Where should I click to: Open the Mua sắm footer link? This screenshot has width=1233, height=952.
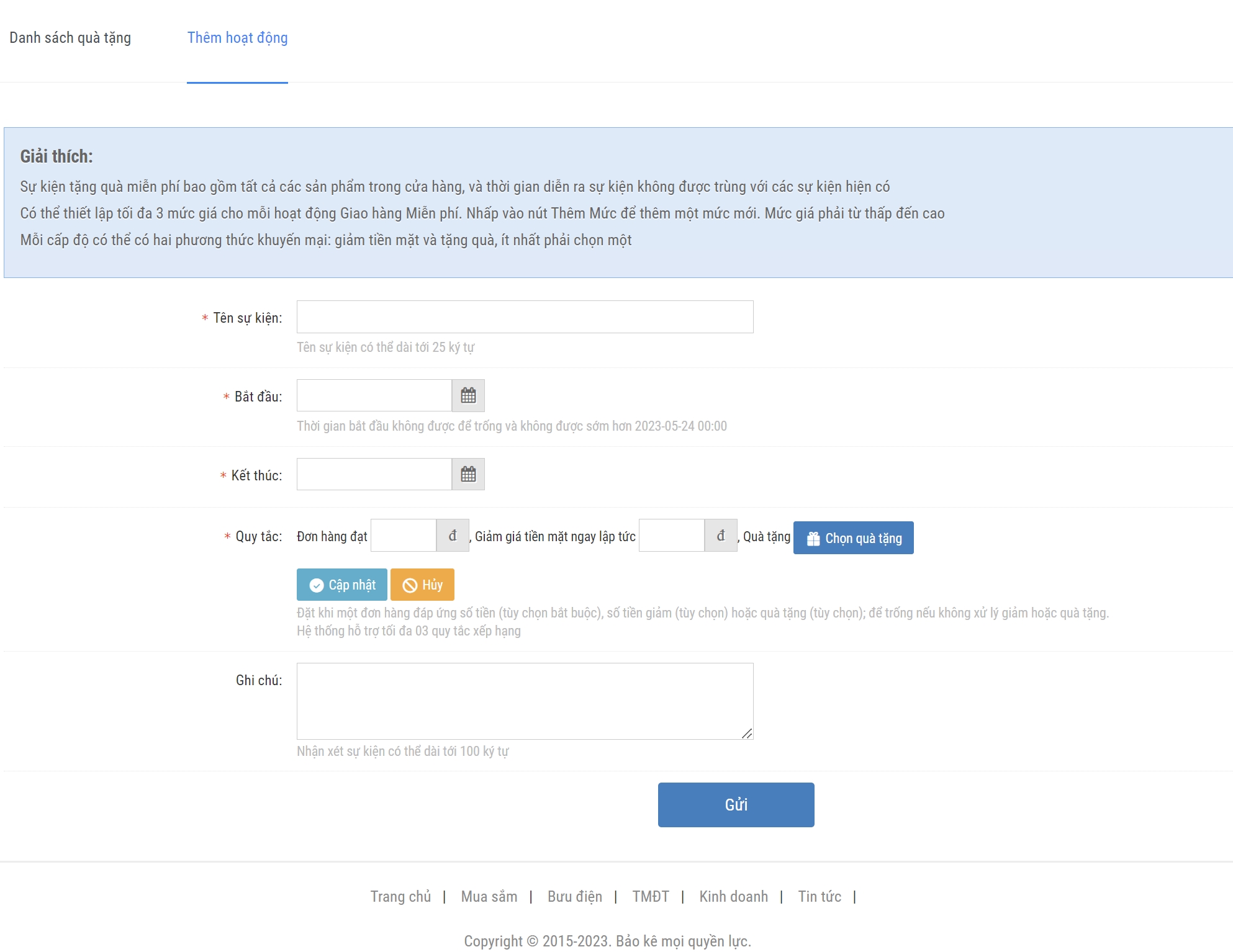(x=489, y=897)
